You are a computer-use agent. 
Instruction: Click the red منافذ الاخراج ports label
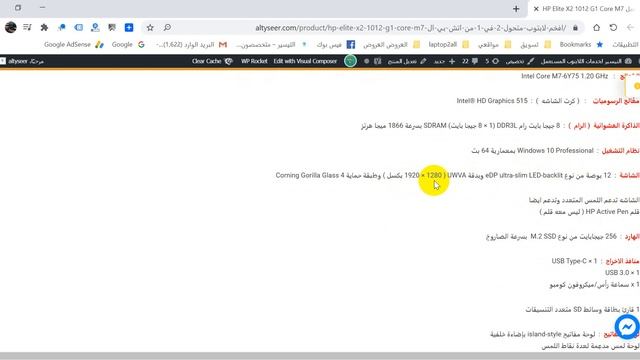622,261
